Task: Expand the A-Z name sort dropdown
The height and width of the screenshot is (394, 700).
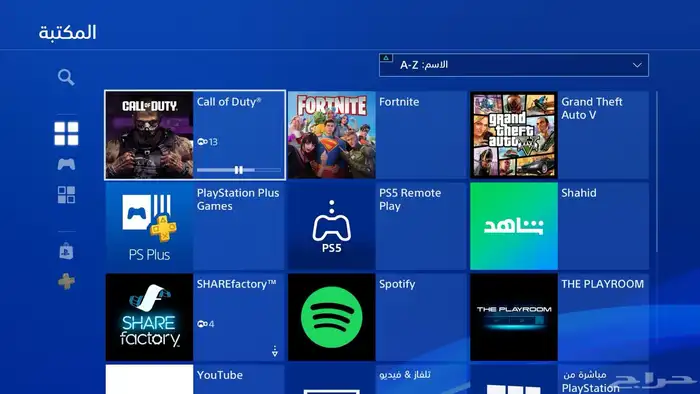Action: (514, 65)
